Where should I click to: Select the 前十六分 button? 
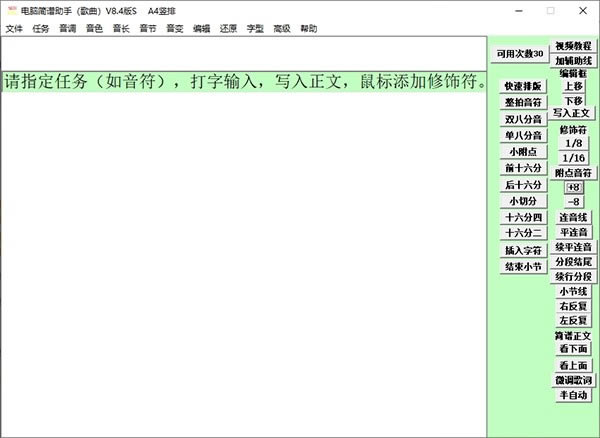point(522,168)
